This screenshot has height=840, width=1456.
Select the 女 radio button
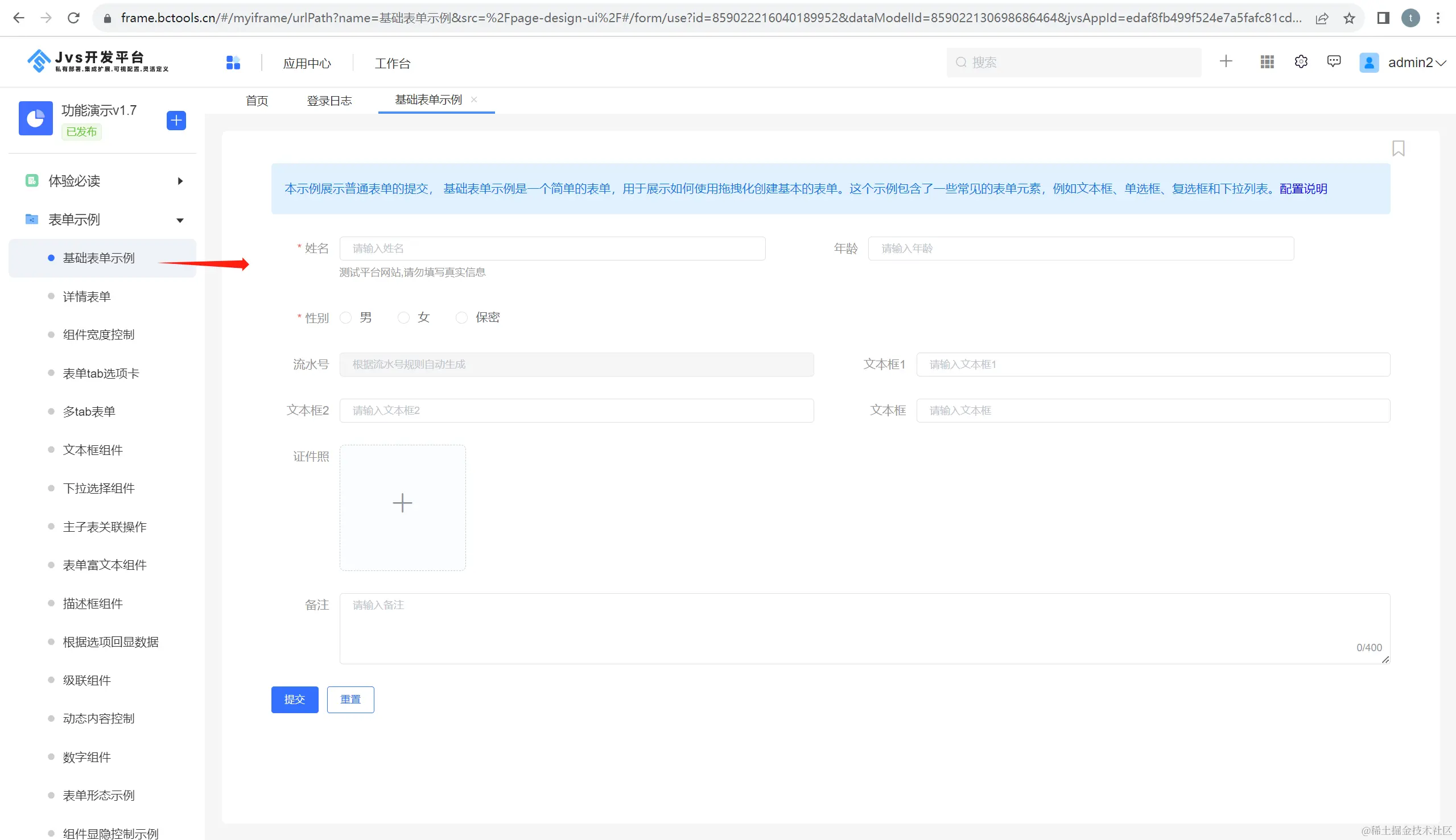point(403,318)
